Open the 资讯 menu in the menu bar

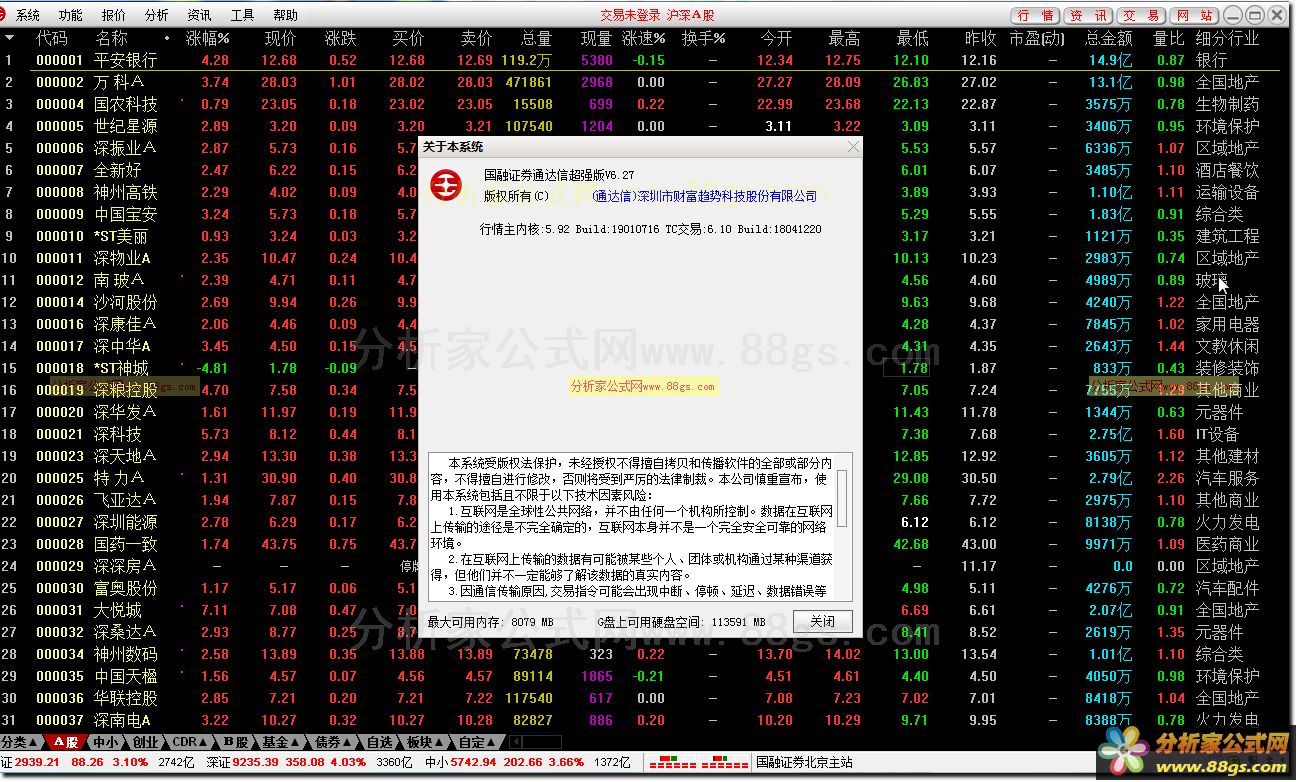click(199, 15)
